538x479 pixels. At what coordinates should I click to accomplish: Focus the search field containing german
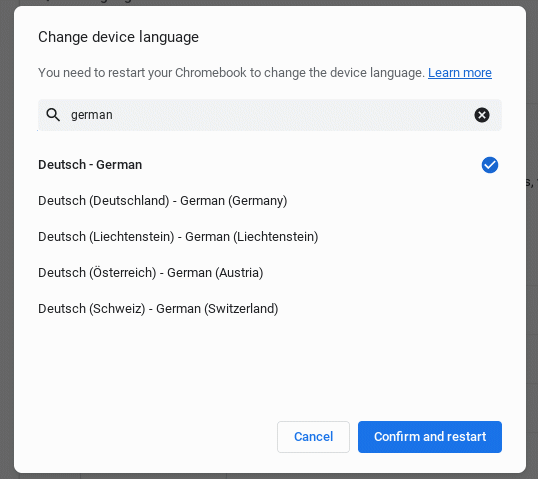[270, 115]
